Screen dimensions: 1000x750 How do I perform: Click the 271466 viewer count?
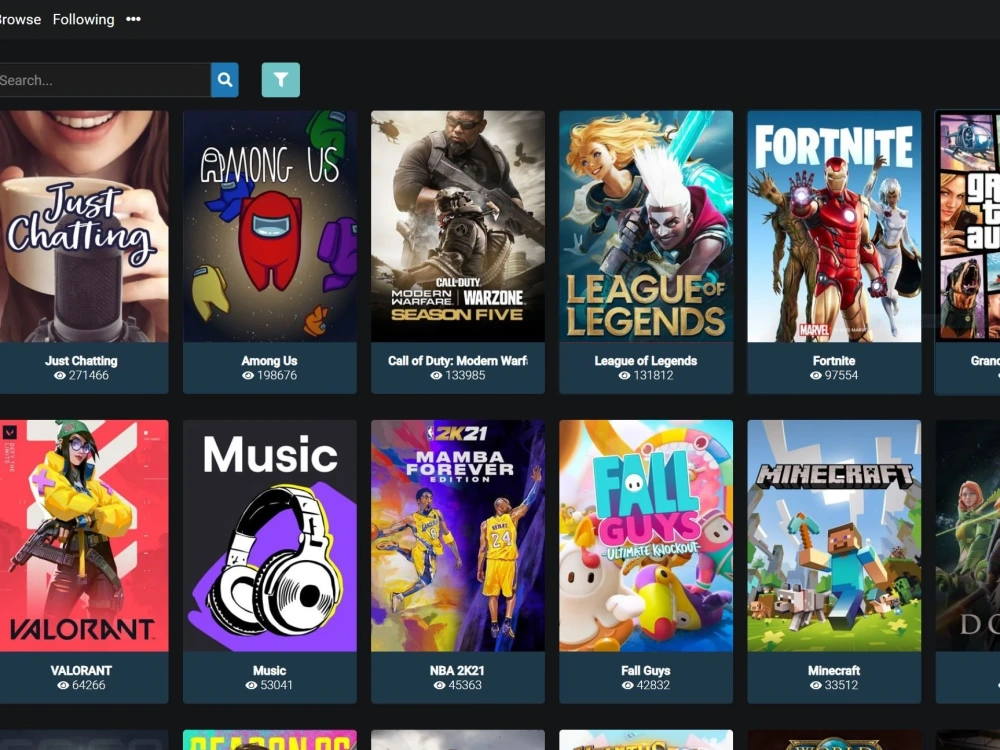89,375
